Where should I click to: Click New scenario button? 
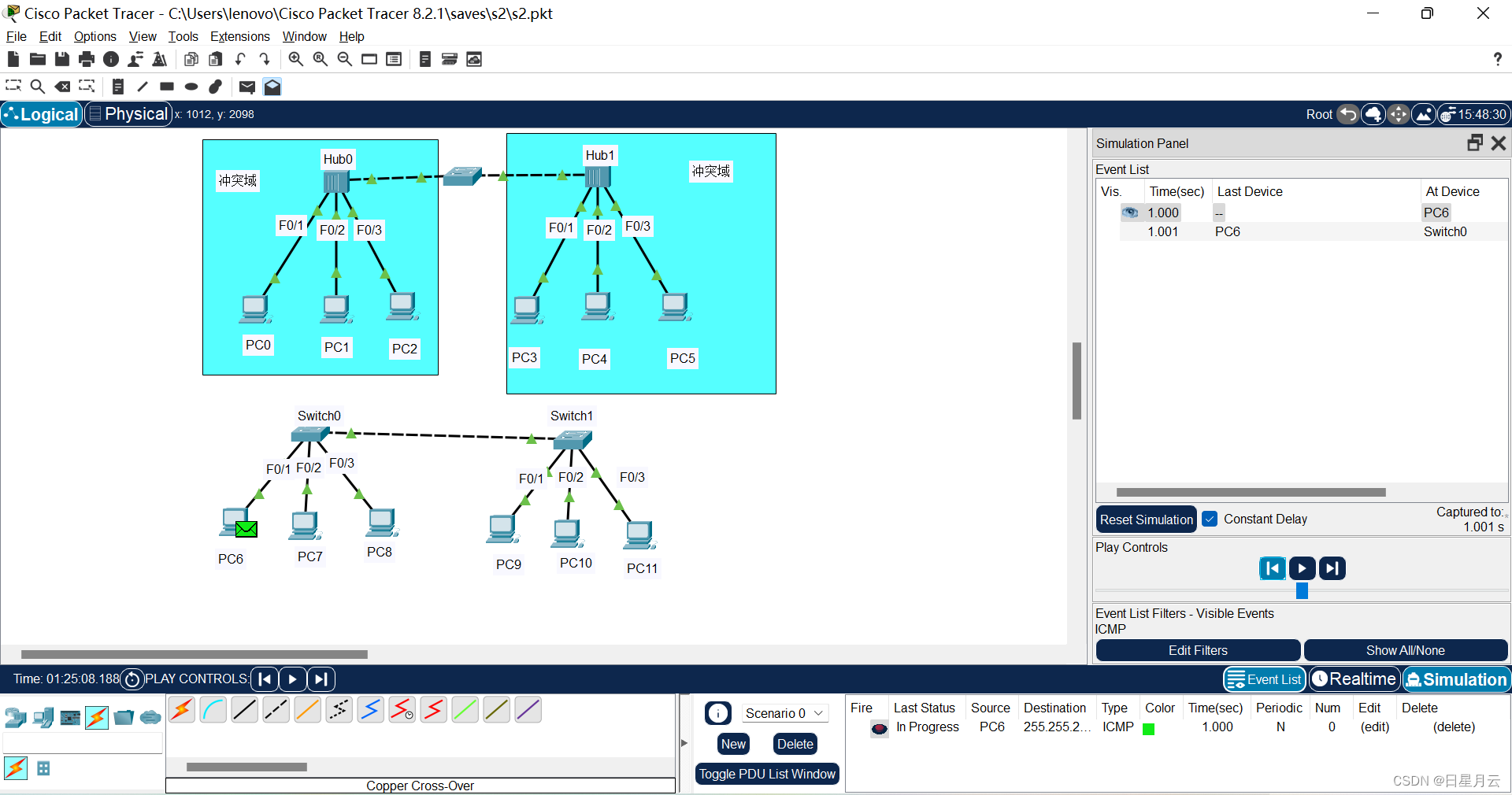pos(733,744)
